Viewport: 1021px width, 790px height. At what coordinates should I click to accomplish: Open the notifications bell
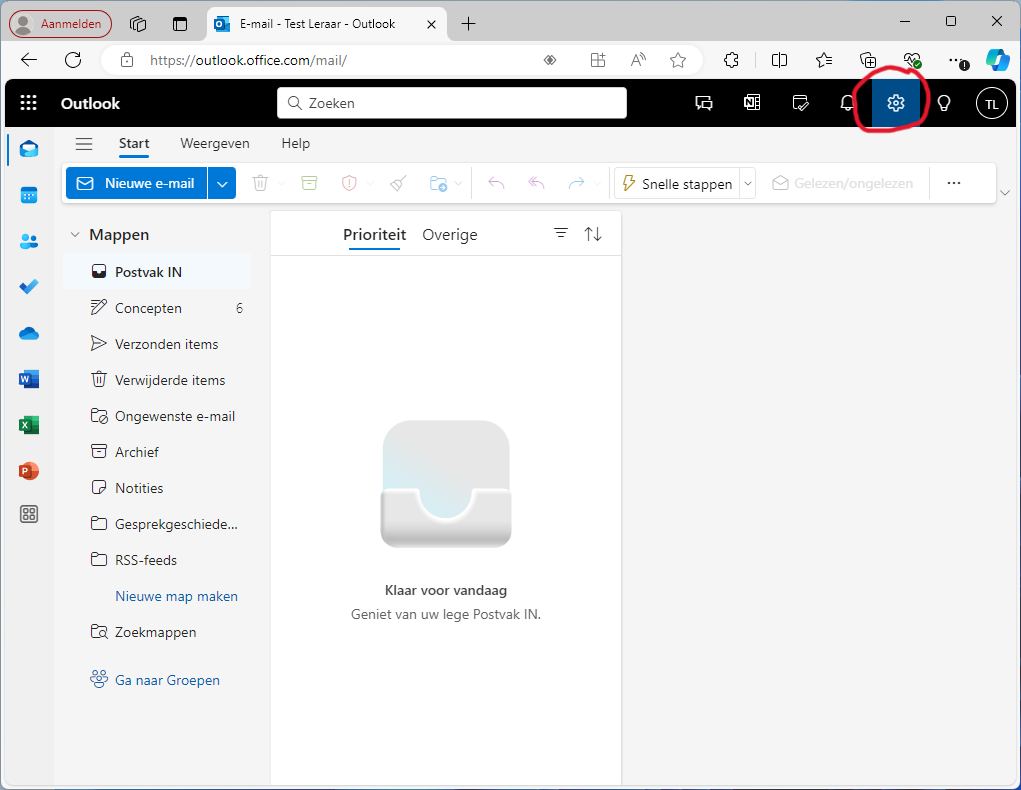847,103
